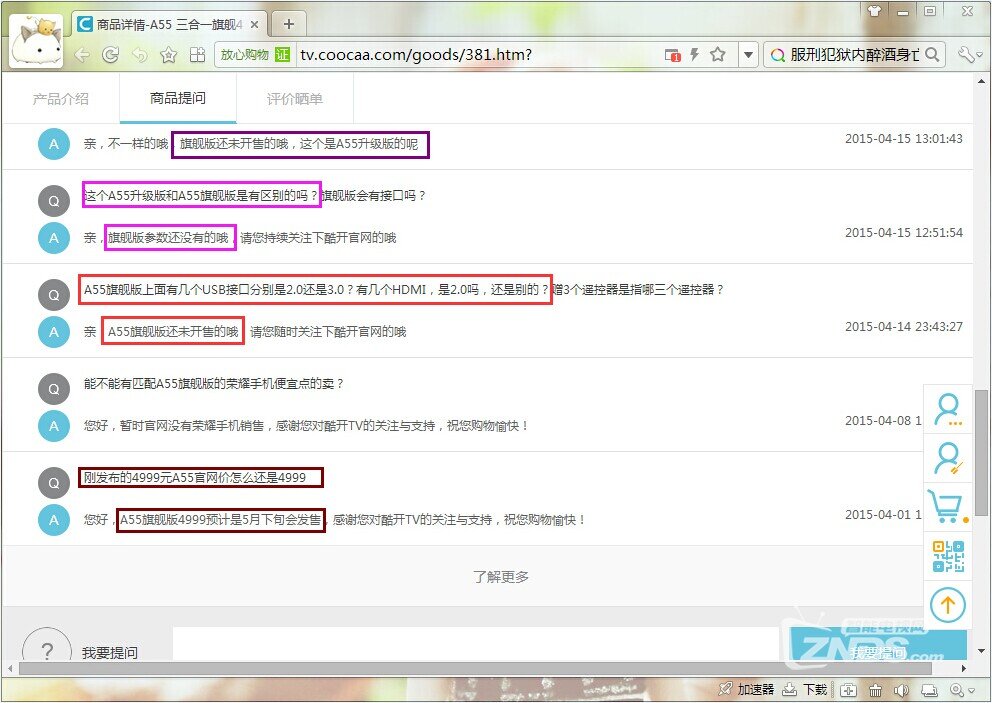Click 了解更多 to load more questions
Screen dimensions: 992x703
coord(501,576)
